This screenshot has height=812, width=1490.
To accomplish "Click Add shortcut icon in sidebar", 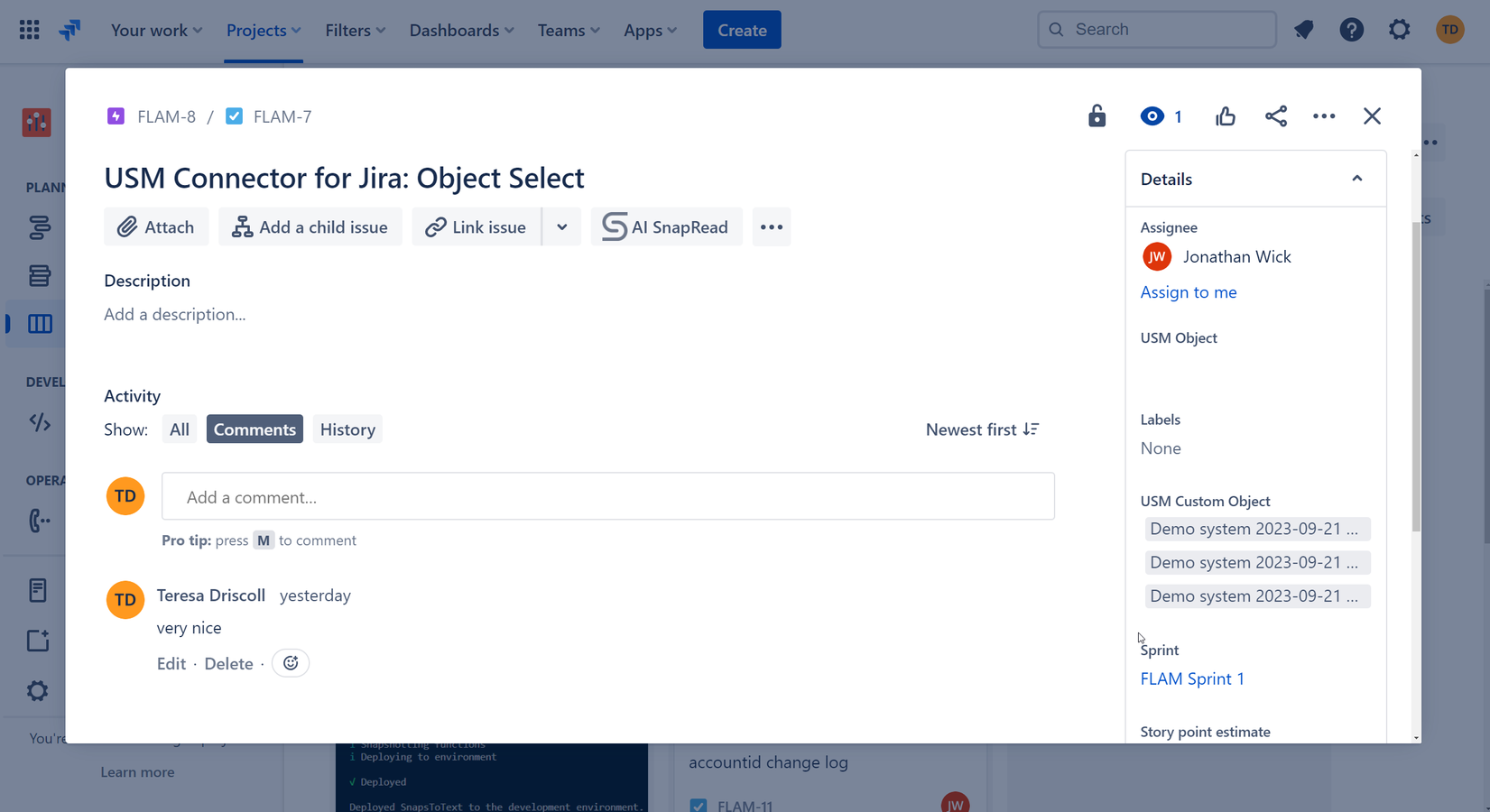I will click(38, 641).
